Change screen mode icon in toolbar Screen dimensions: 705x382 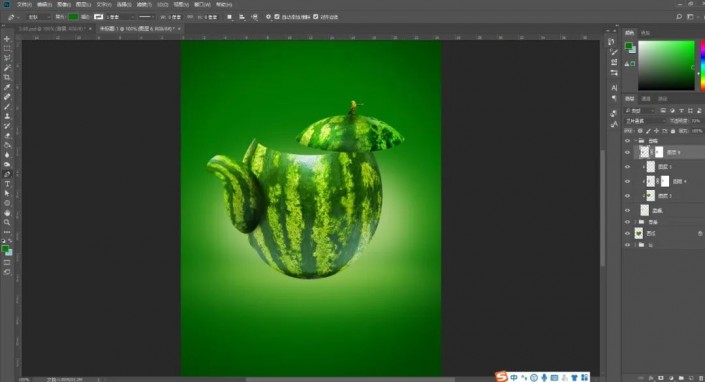7,272
